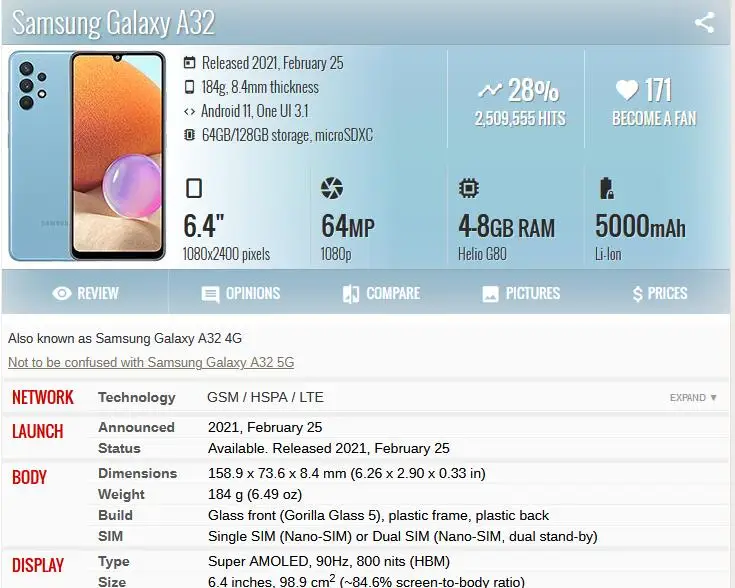Click the SIM spec label
Image resolution: width=735 pixels, height=588 pixels.
click(110, 536)
